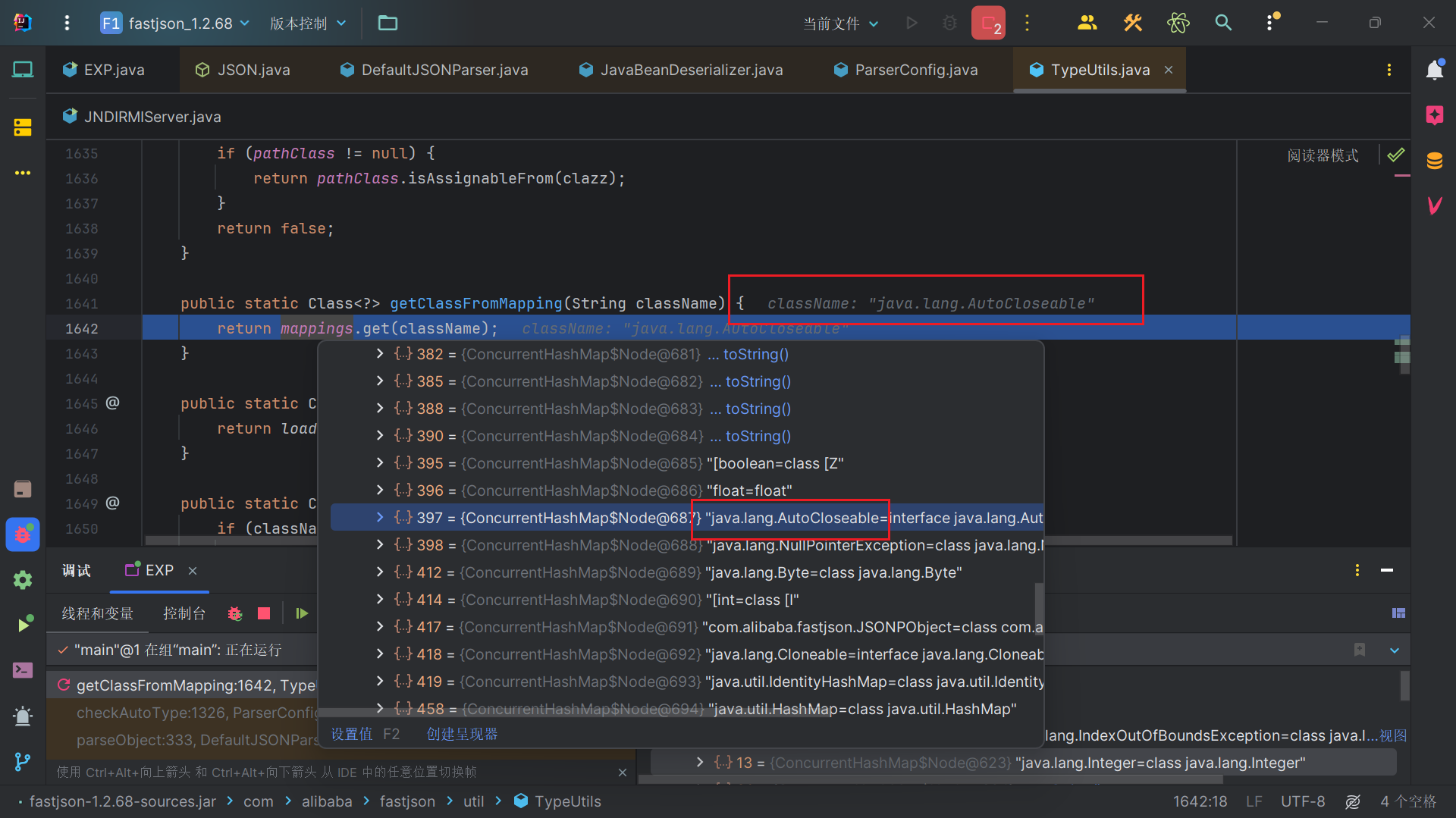Open the Services gear tool window

23,580
